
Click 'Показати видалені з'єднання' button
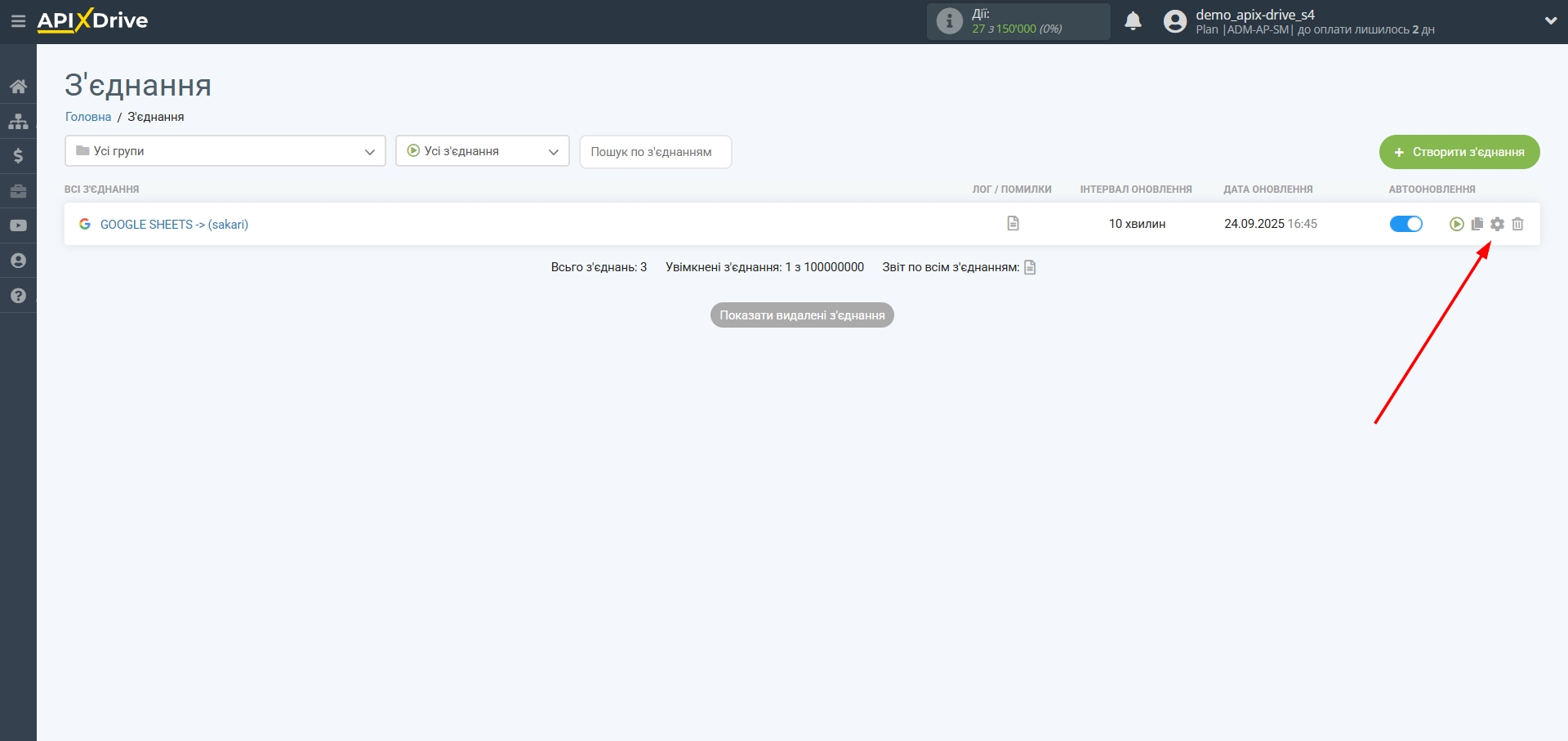point(801,315)
